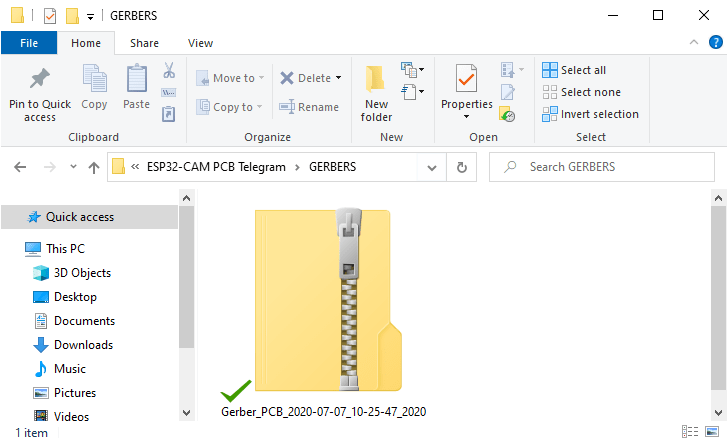Open the New item dropdown icon
The width and height of the screenshot is (728, 445).
tap(412, 70)
